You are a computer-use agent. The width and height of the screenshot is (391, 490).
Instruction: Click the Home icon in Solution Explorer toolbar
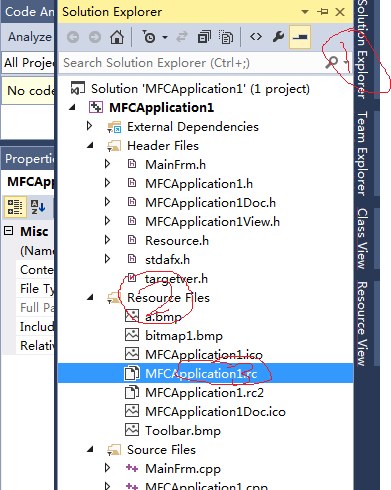point(117,37)
